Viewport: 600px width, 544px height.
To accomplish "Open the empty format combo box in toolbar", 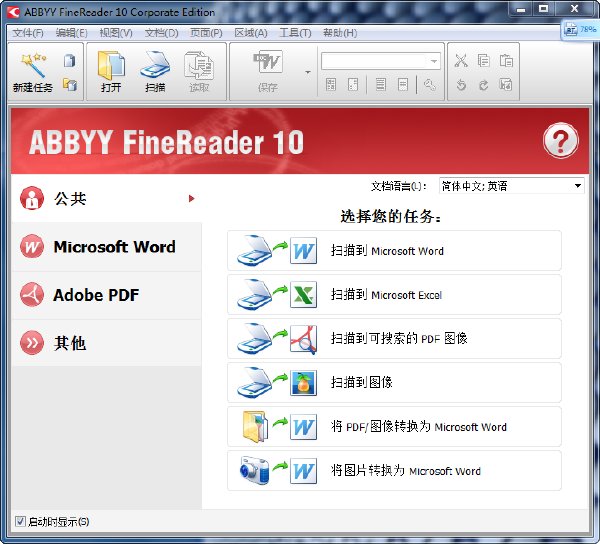I will (381, 61).
